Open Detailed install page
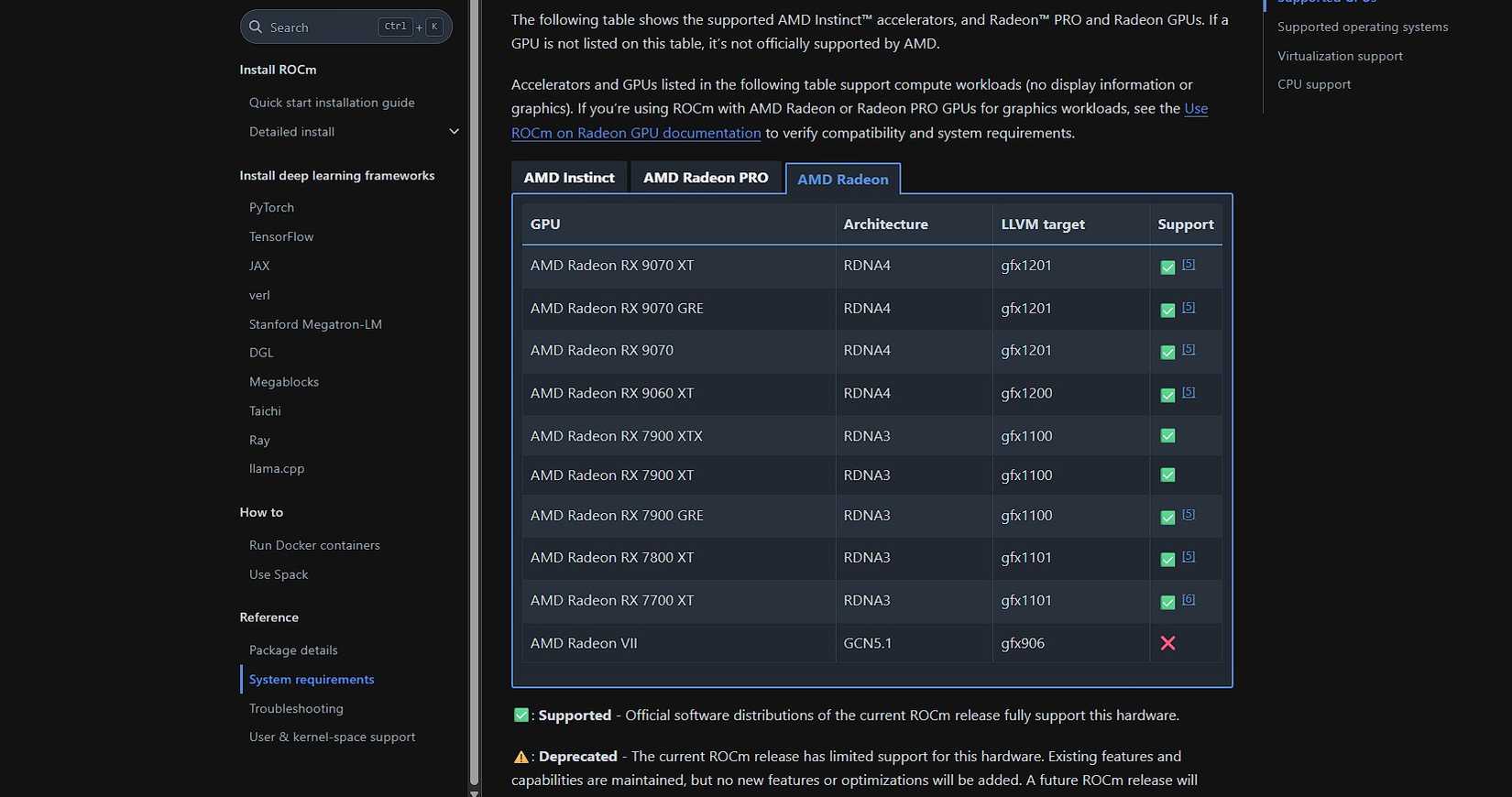1512x797 pixels. coord(291,132)
